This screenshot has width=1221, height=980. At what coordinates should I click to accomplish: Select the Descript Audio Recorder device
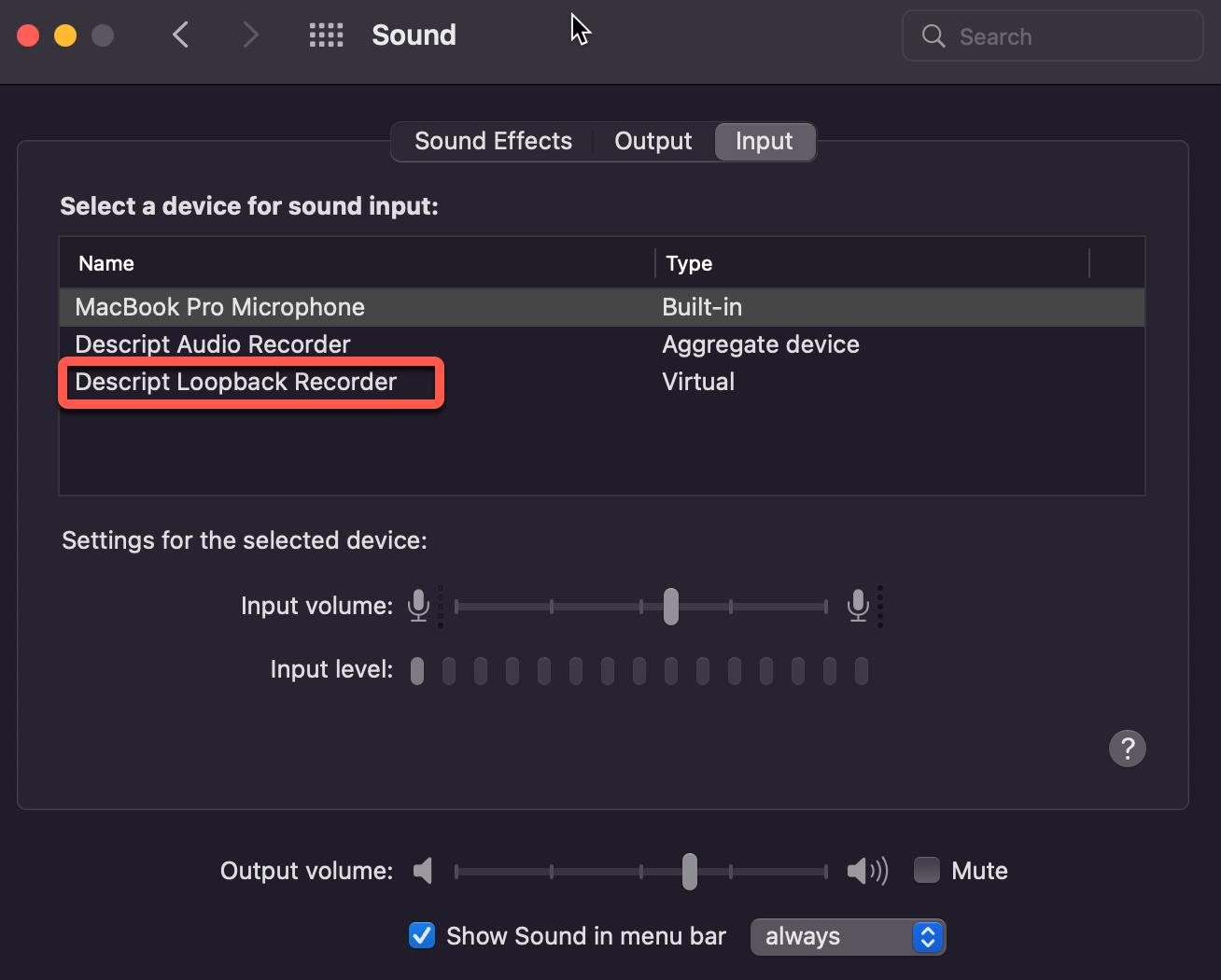pos(213,343)
